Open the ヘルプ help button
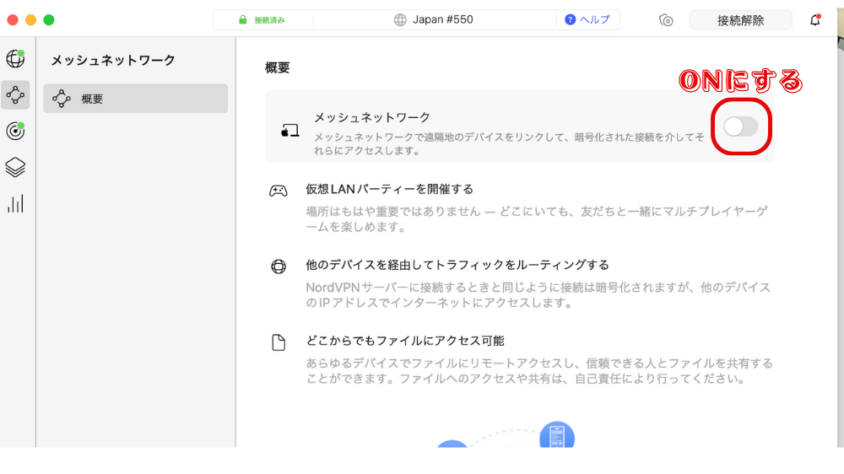 (590, 20)
